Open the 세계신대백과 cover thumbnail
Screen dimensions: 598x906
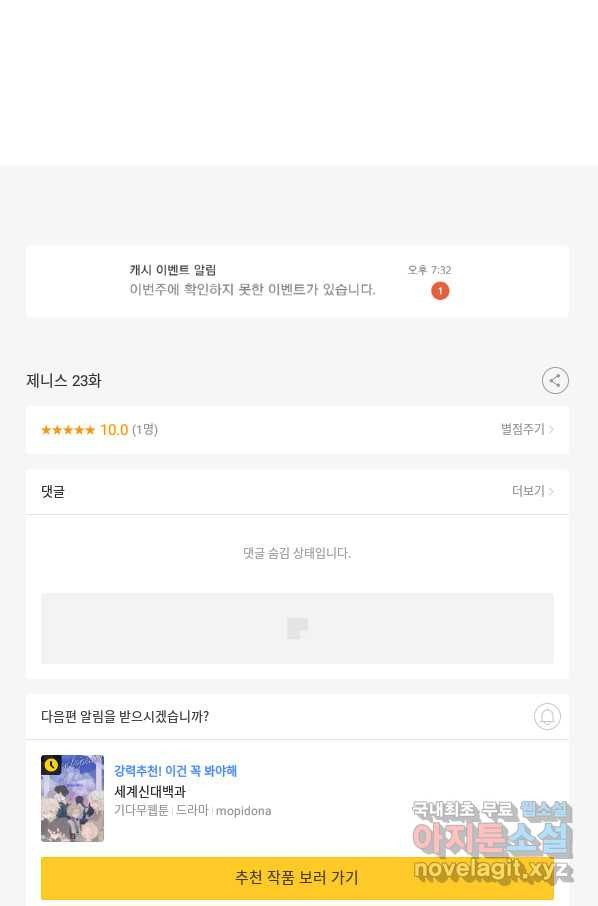pos(72,798)
